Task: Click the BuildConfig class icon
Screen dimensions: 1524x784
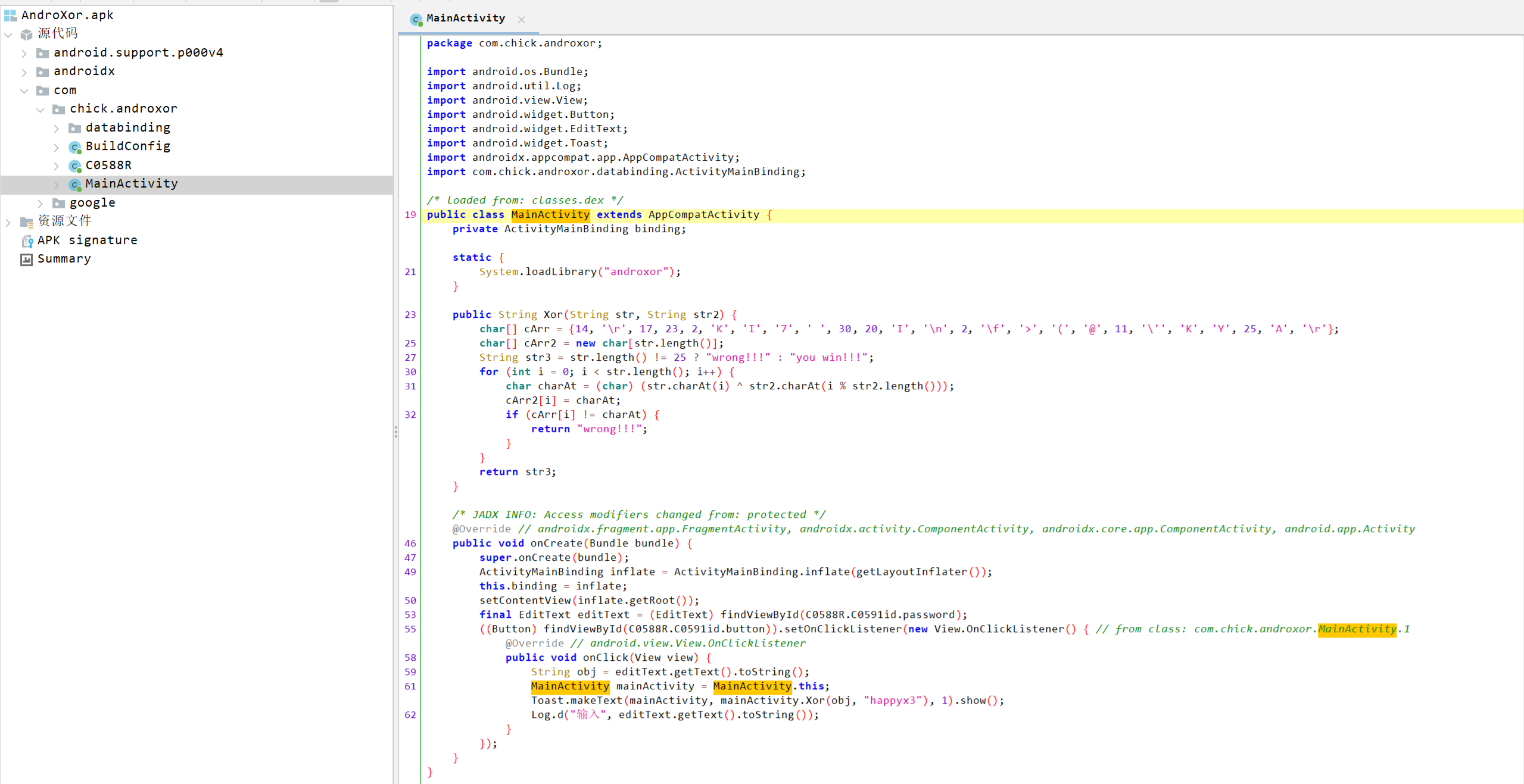Action: [74, 146]
